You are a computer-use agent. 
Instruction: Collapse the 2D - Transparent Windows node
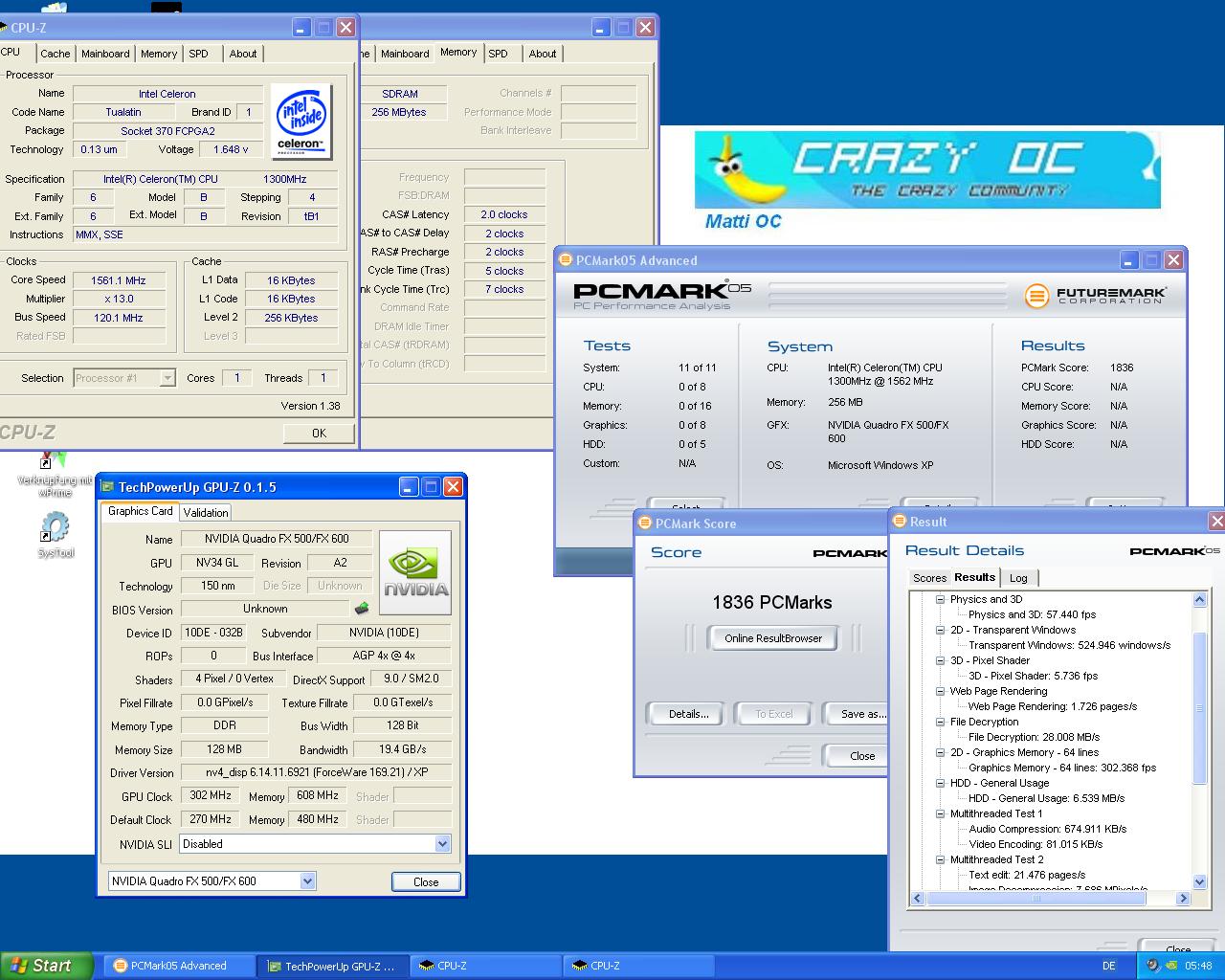click(941, 630)
